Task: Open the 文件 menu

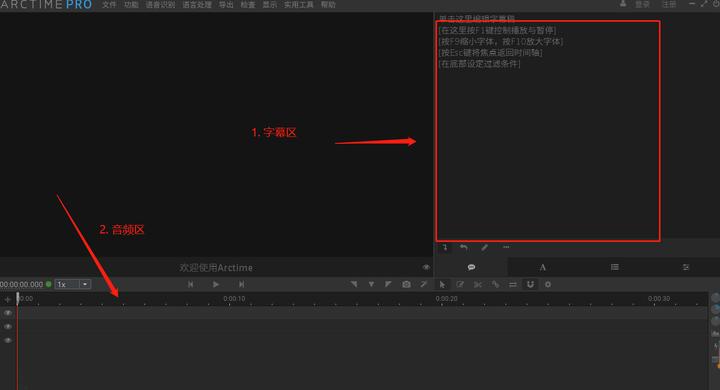Action: pyautogui.click(x=109, y=5)
